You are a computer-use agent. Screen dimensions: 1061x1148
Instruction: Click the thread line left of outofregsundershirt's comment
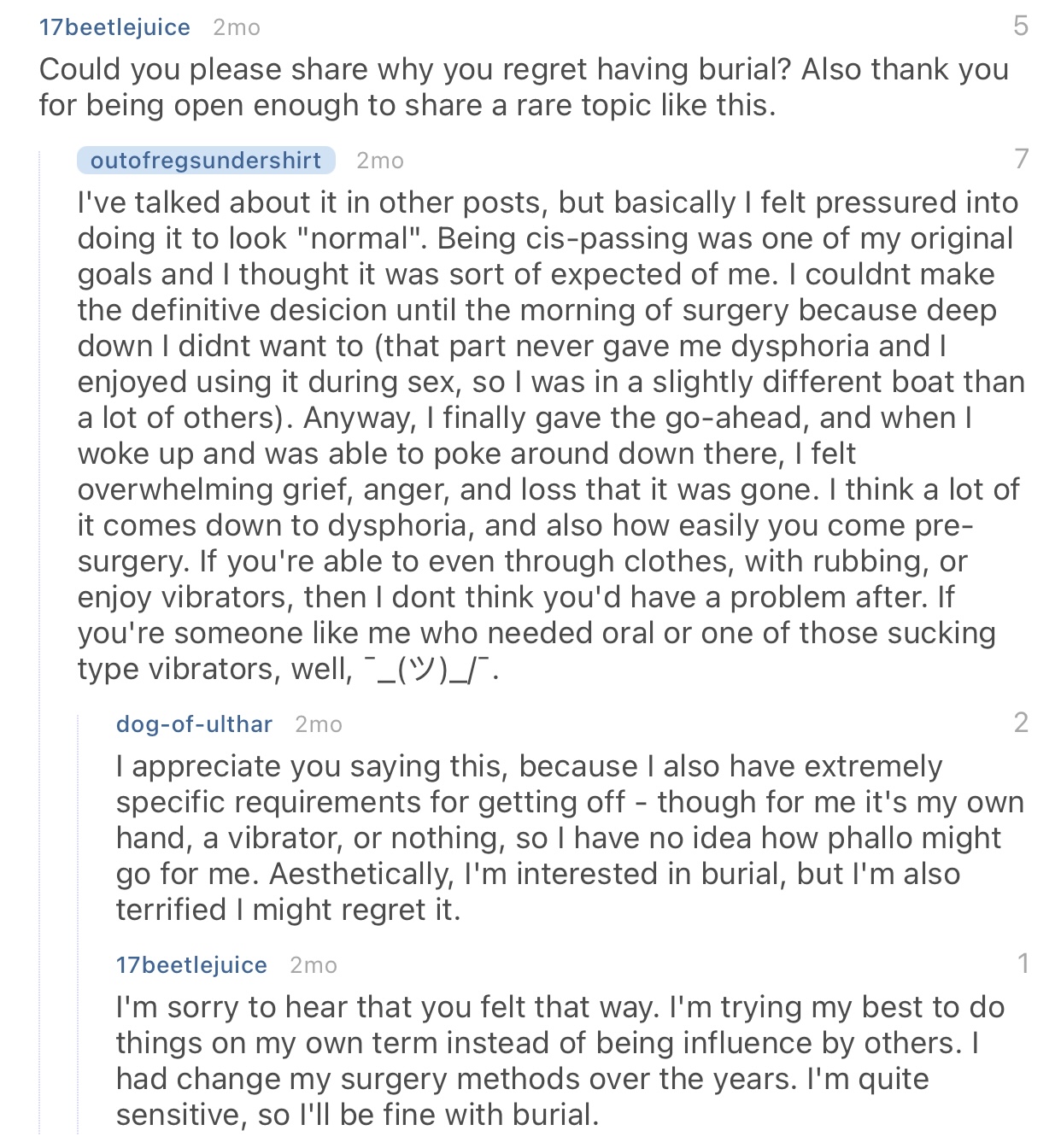coord(40,598)
